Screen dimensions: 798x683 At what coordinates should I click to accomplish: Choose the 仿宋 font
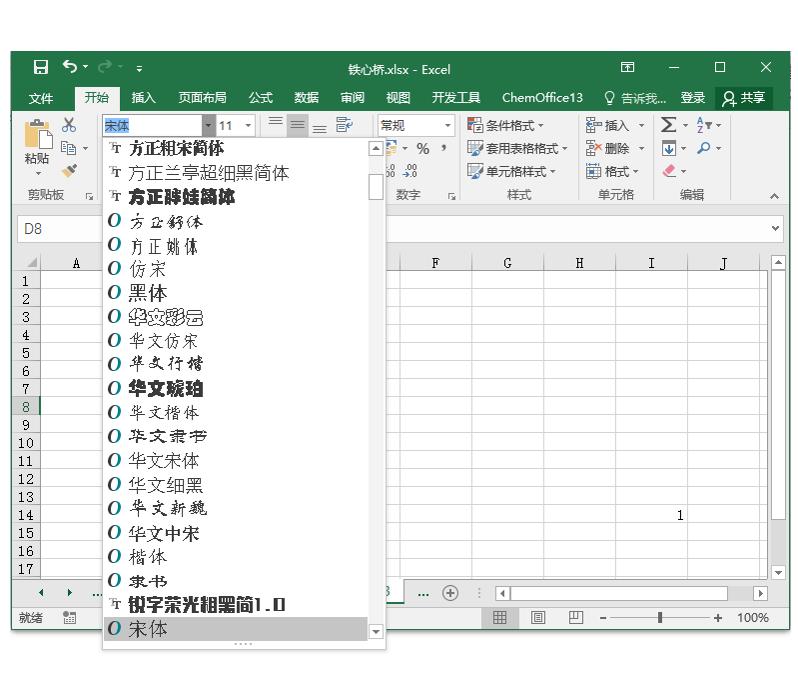point(236,269)
